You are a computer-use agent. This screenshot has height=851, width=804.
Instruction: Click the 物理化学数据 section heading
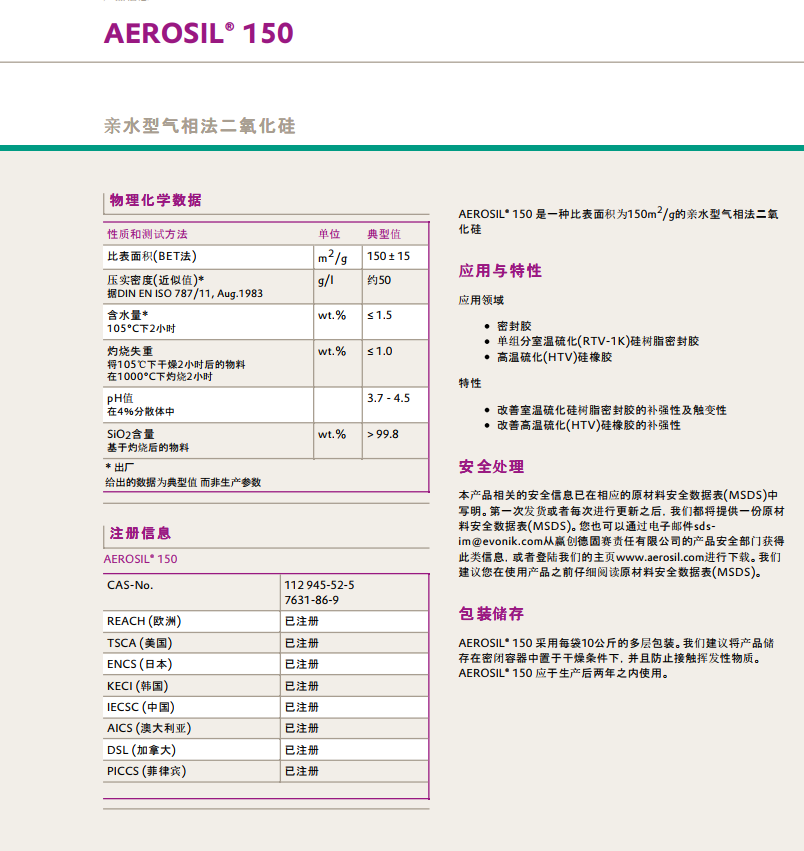pos(155,199)
